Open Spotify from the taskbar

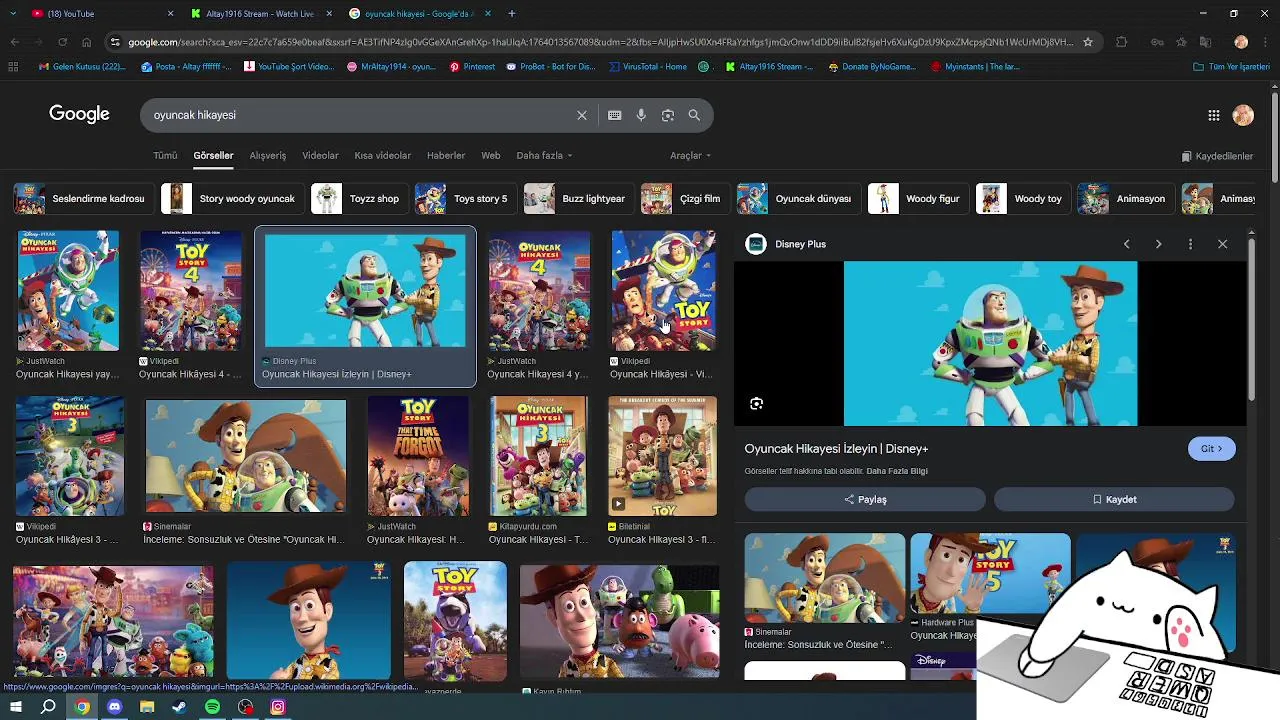(212, 707)
